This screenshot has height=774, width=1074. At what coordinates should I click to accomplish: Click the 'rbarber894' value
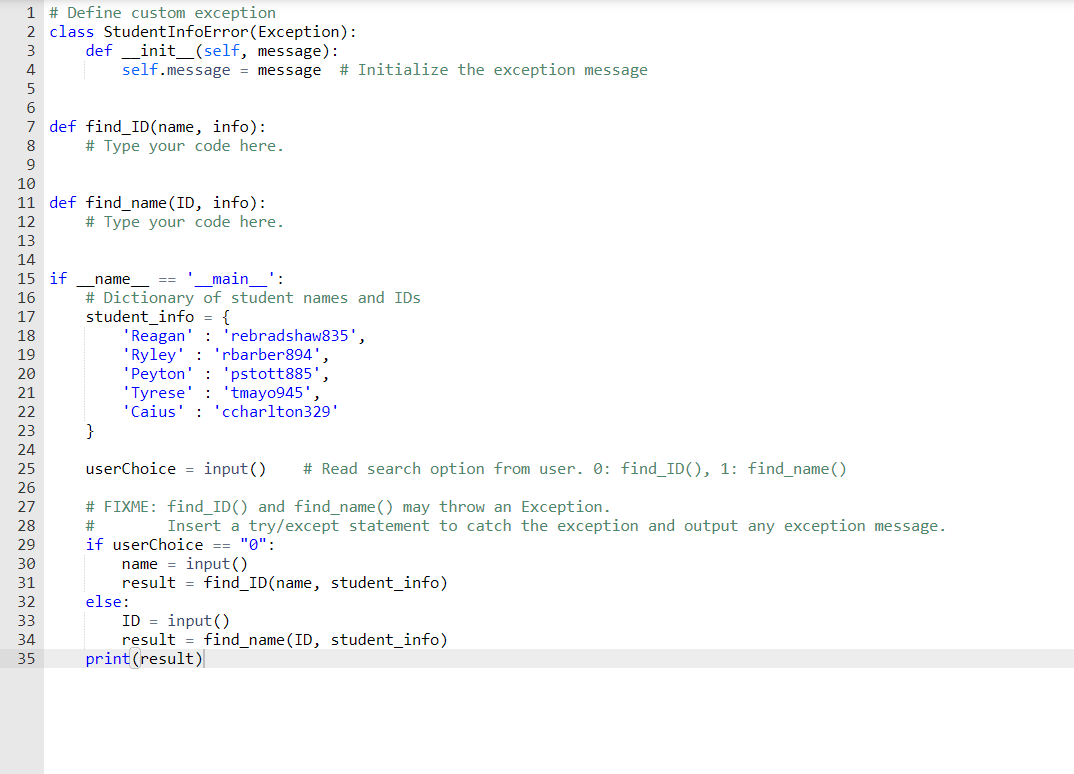pos(266,355)
